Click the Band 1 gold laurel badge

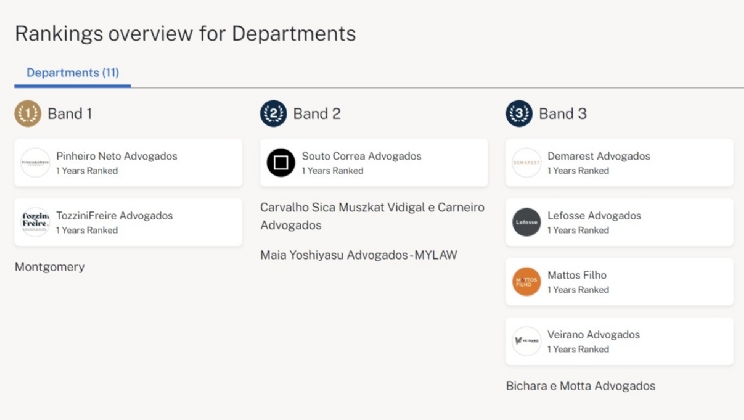click(x=28, y=114)
